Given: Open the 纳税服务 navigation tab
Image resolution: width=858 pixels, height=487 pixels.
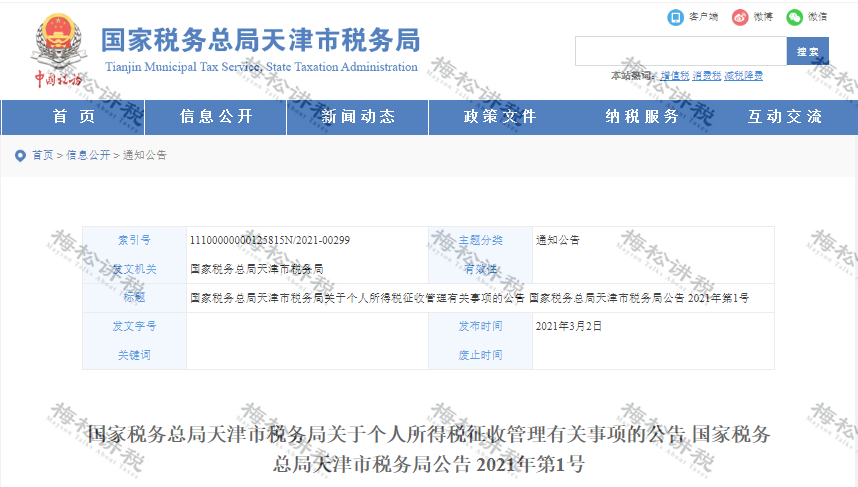Looking at the screenshot, I should coord(642,117).
